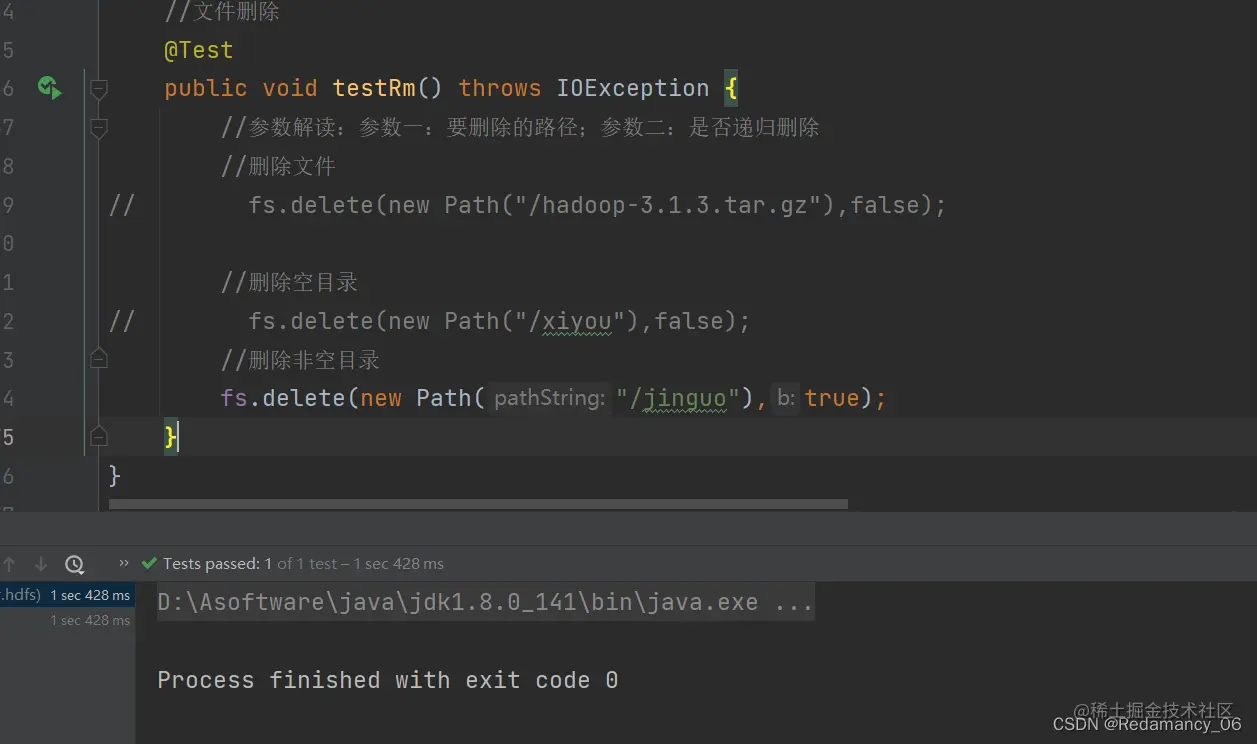
Task: Click the @Test annotation
Action: [198, 50]
